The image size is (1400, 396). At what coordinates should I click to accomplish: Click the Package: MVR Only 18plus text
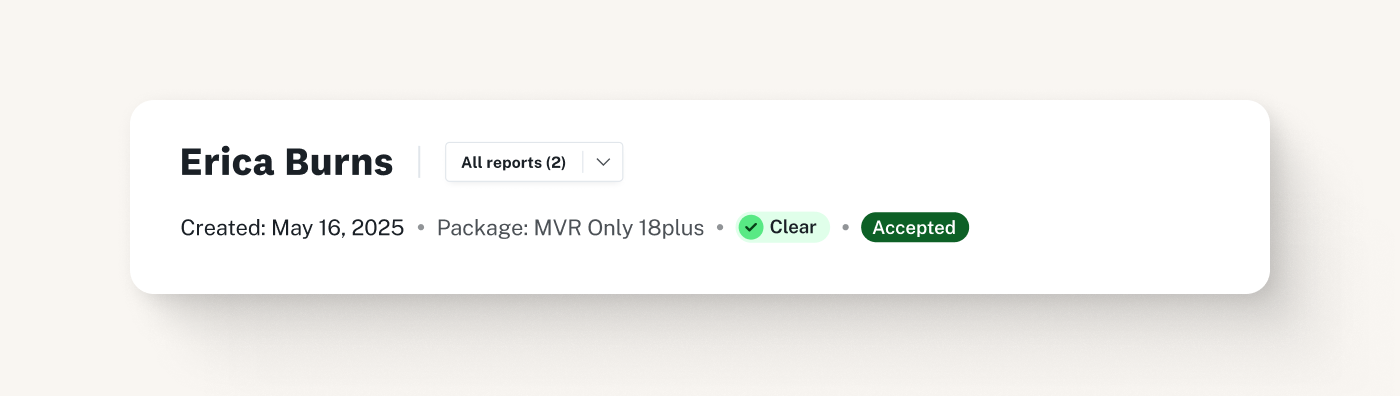click(x=570, y=227)
